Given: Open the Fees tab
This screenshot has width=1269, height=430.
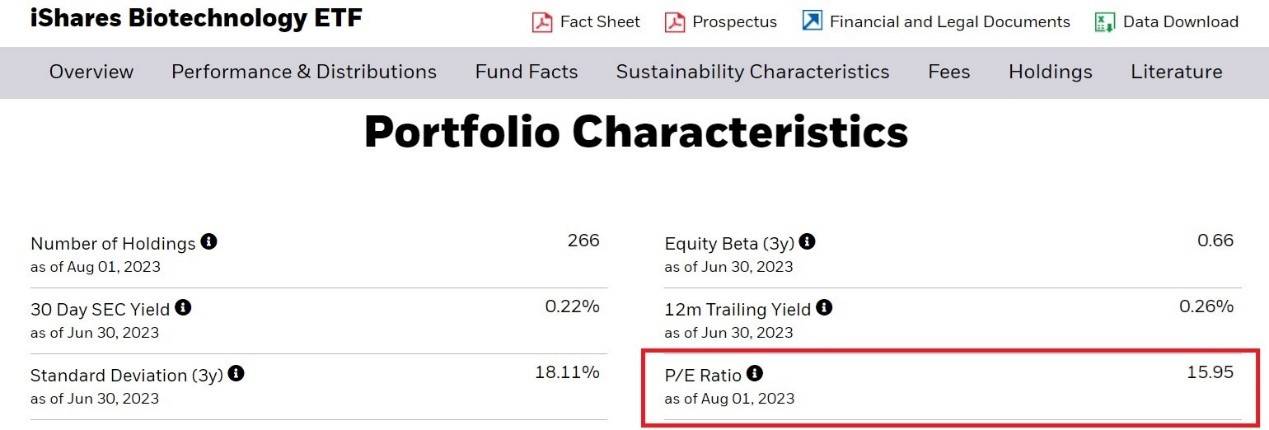Looking at the screenshot, I should (x=949, y=72).
